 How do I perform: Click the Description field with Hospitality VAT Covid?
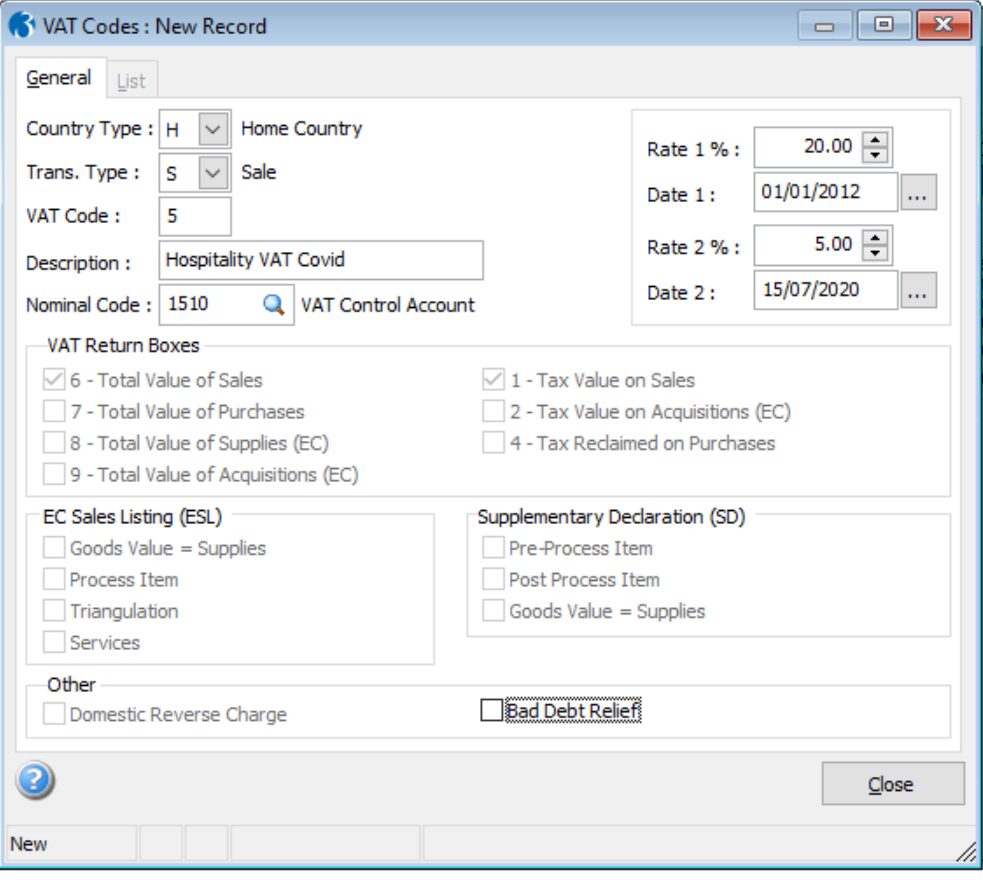[321, 260]
